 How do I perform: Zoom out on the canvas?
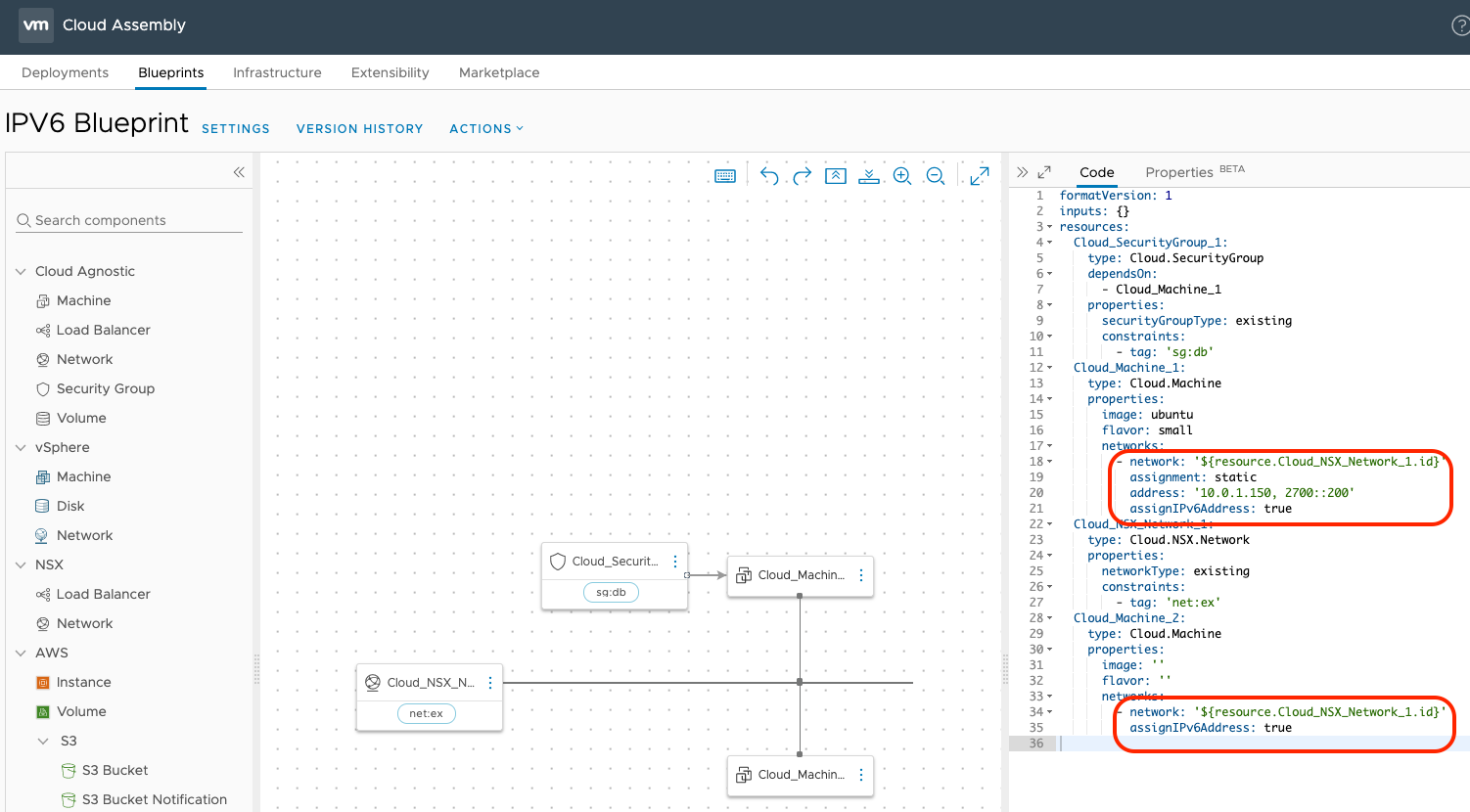[936, 176]
